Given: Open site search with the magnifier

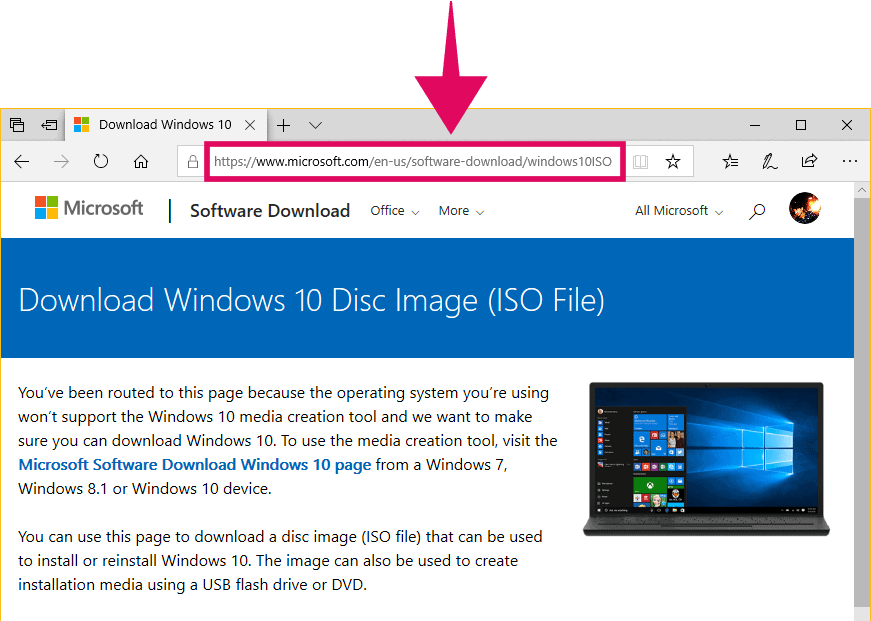Looking at the screenshot, I should coord(757,210).
